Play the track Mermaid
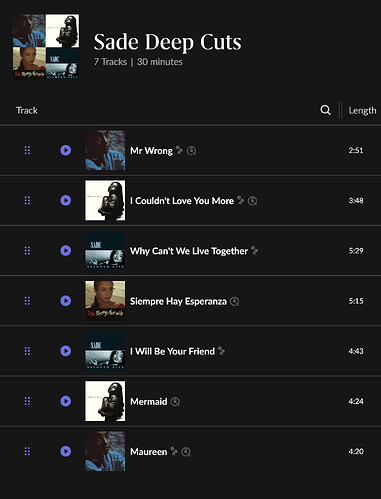Image resolution: width=381 pixels, height=499 pixels. 66,401
